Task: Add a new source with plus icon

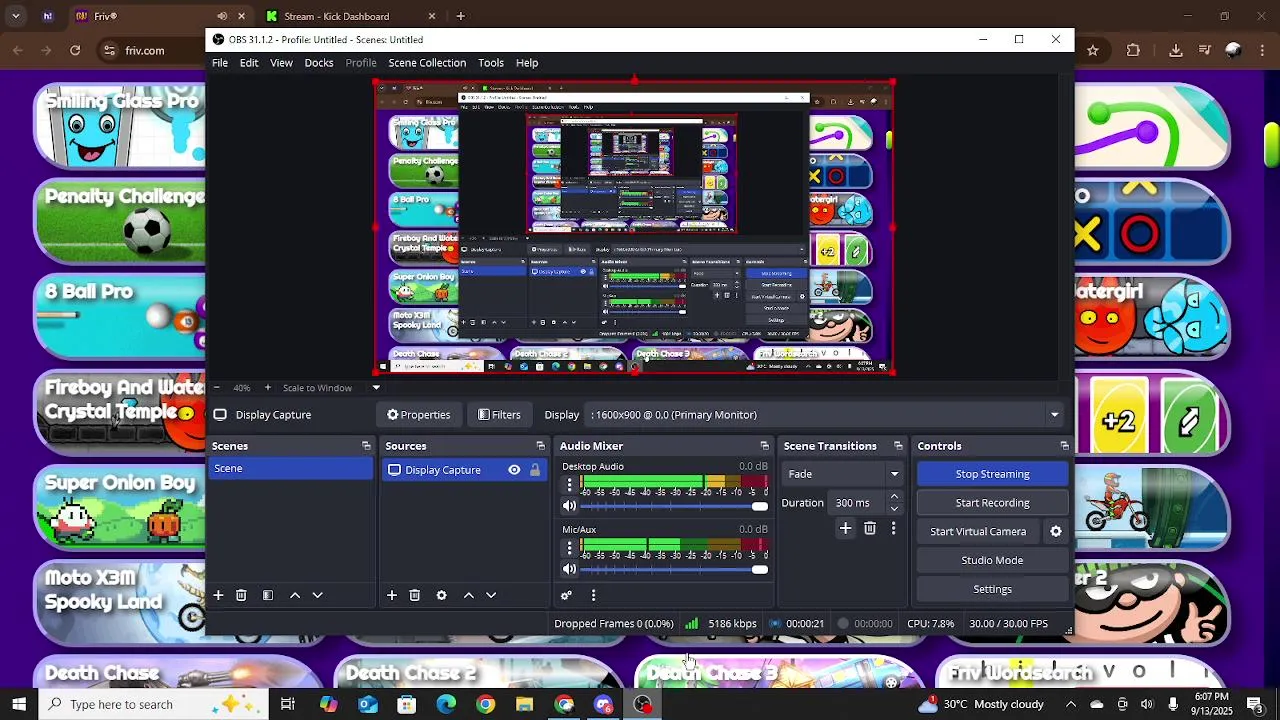Action: (x=392, y=595)
